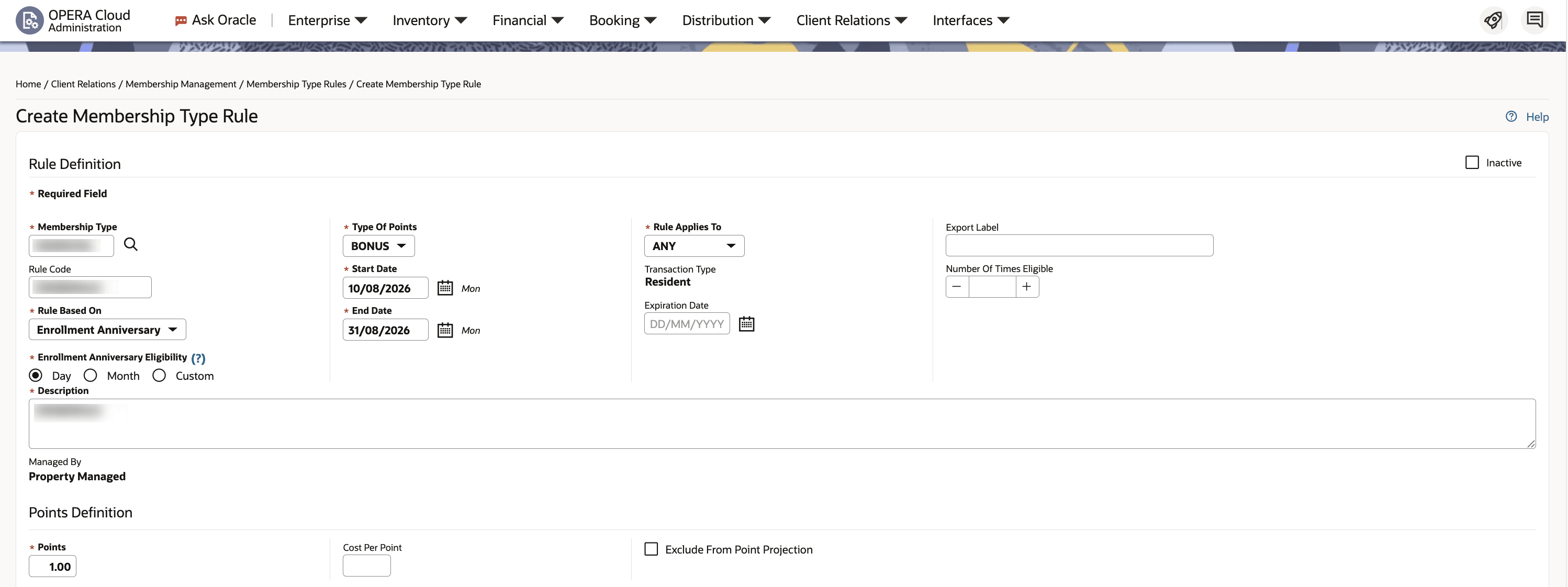Open the Enterprise menu
The width and height of the screenshot is (1568, 587).
pos(328,20)
